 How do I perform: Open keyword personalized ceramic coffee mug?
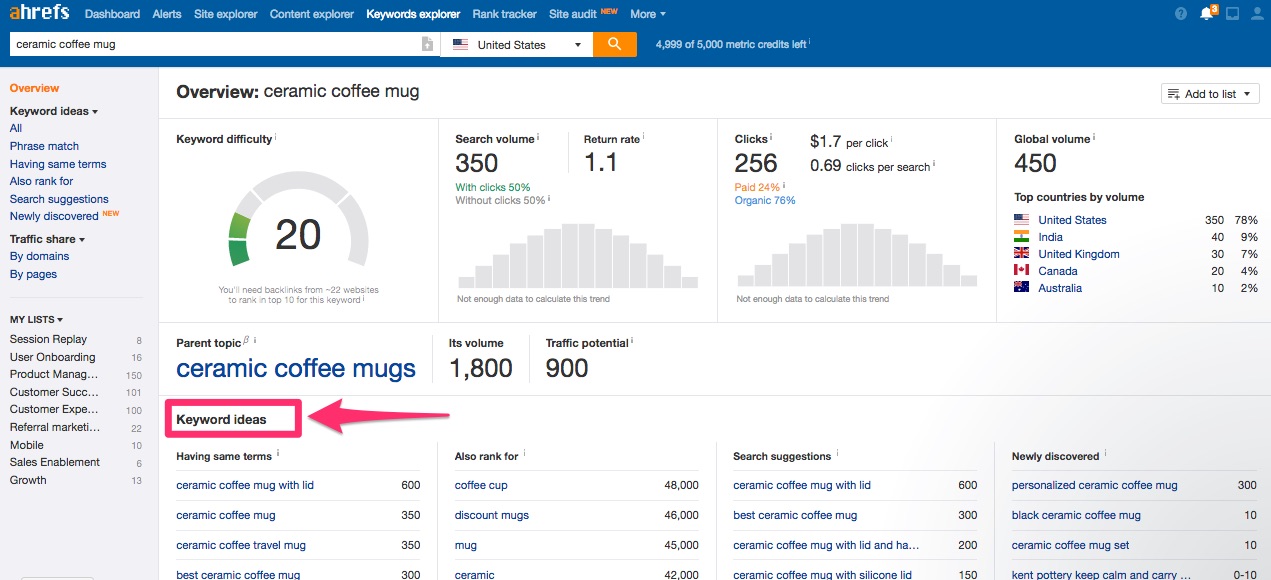1095,485
